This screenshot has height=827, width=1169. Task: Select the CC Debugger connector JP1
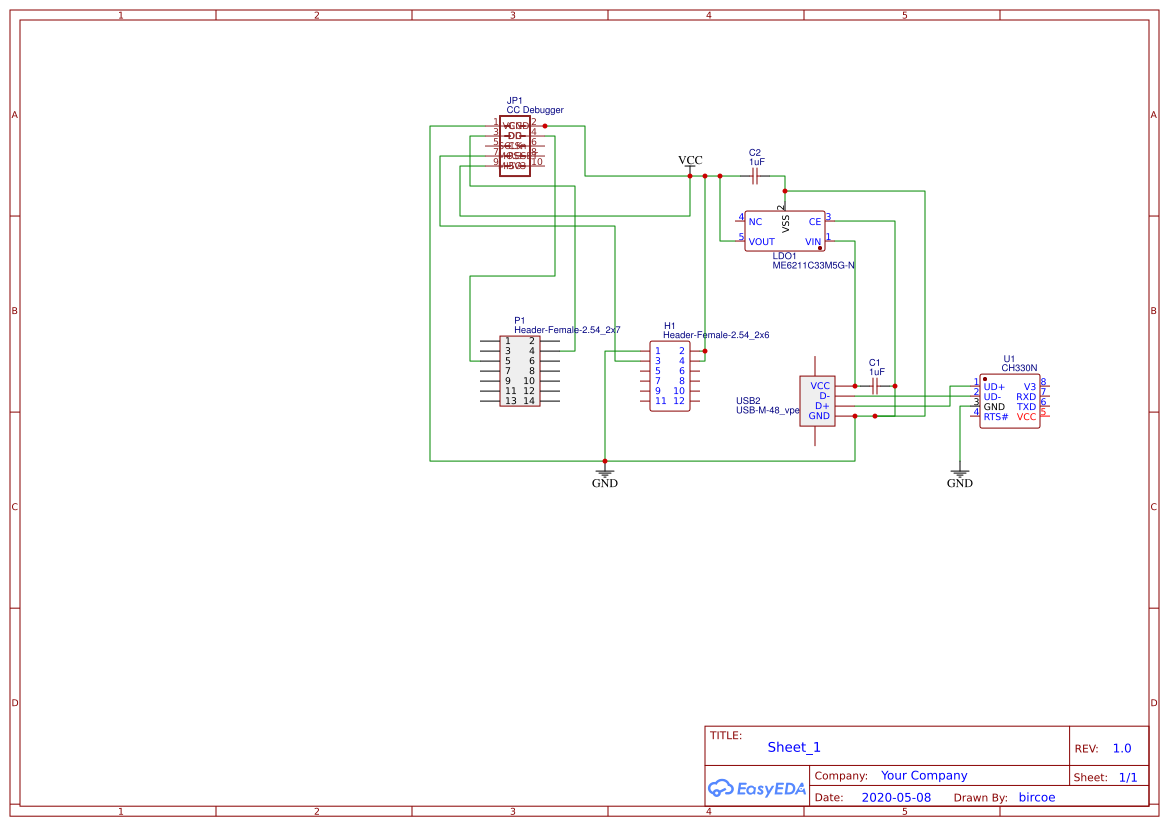[516, 147]
